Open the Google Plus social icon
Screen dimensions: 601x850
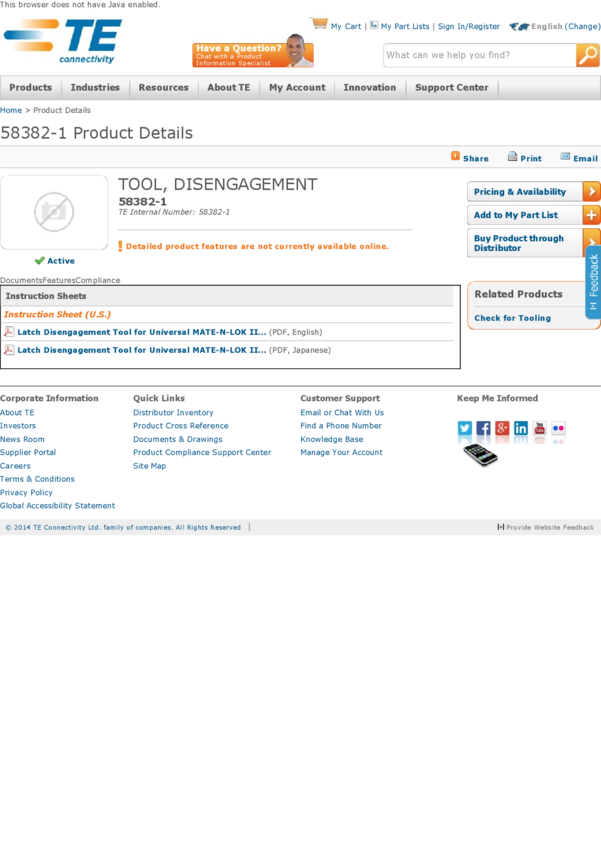tap(502, 428)
